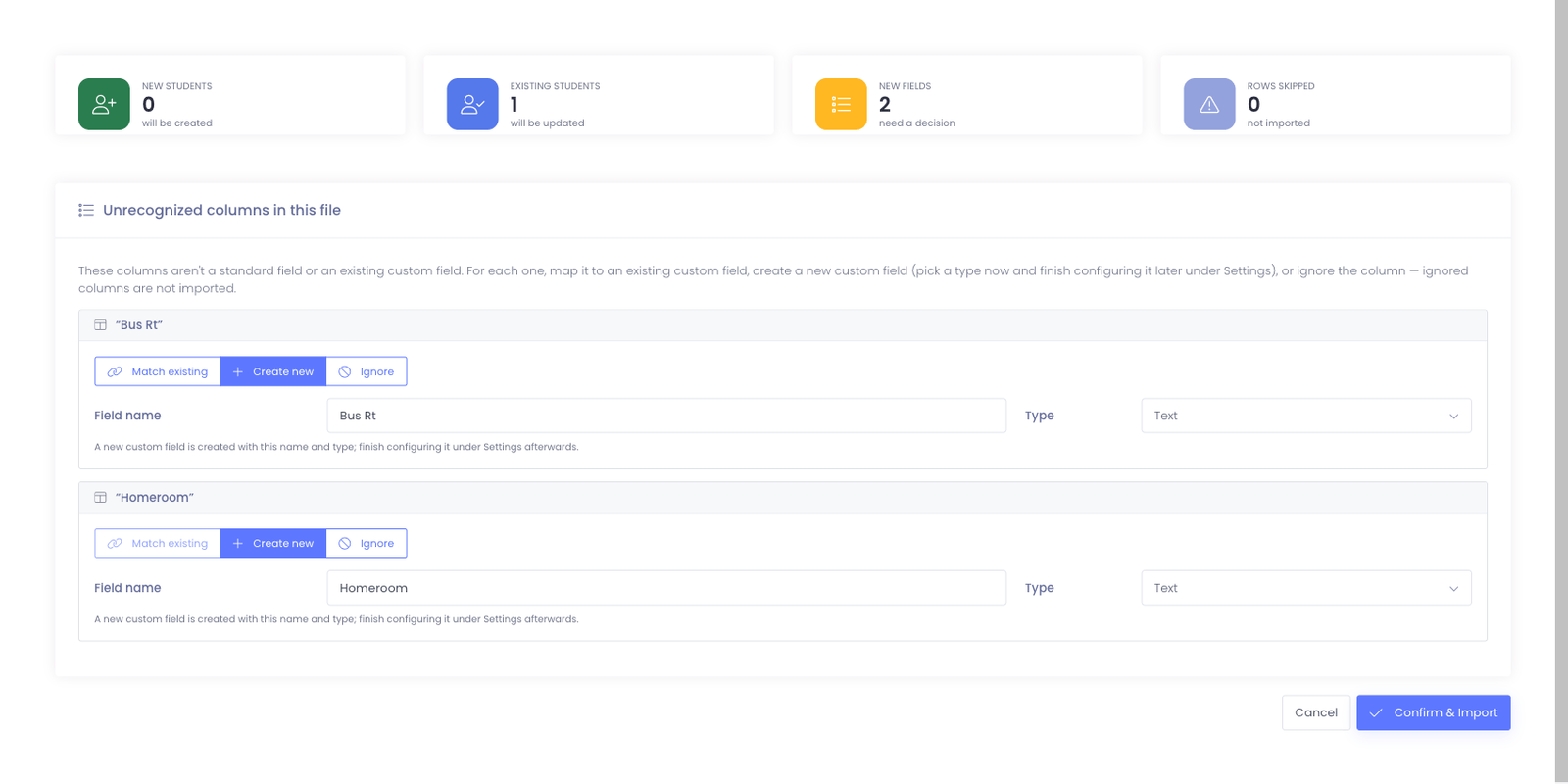Click the Rows Skipped warning icon
1568x784 pixels.
(x=1209, y=104)
